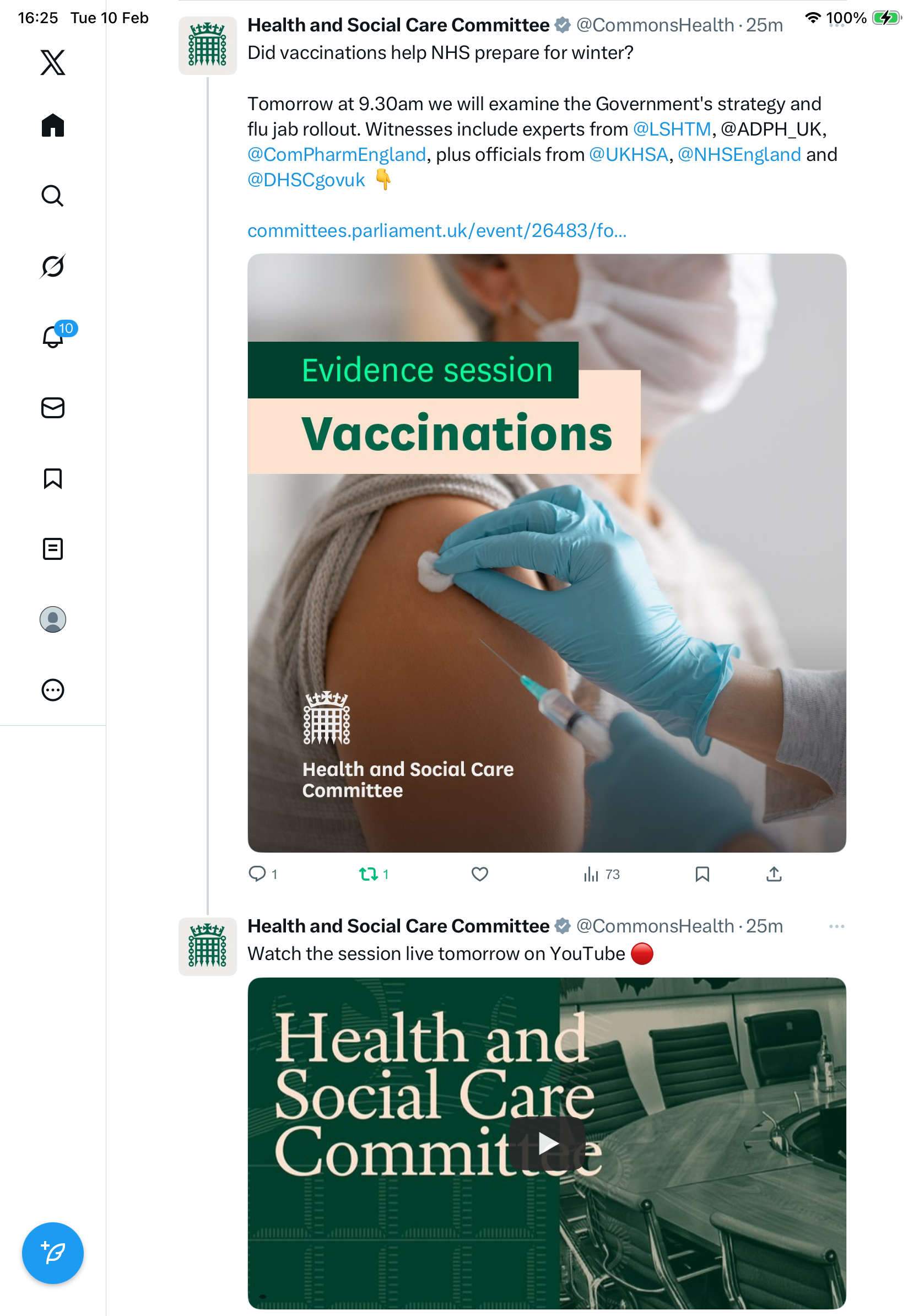Open the X logo home
The height and width of the screenshot is (1316, 919).
(x=53, y=62)
